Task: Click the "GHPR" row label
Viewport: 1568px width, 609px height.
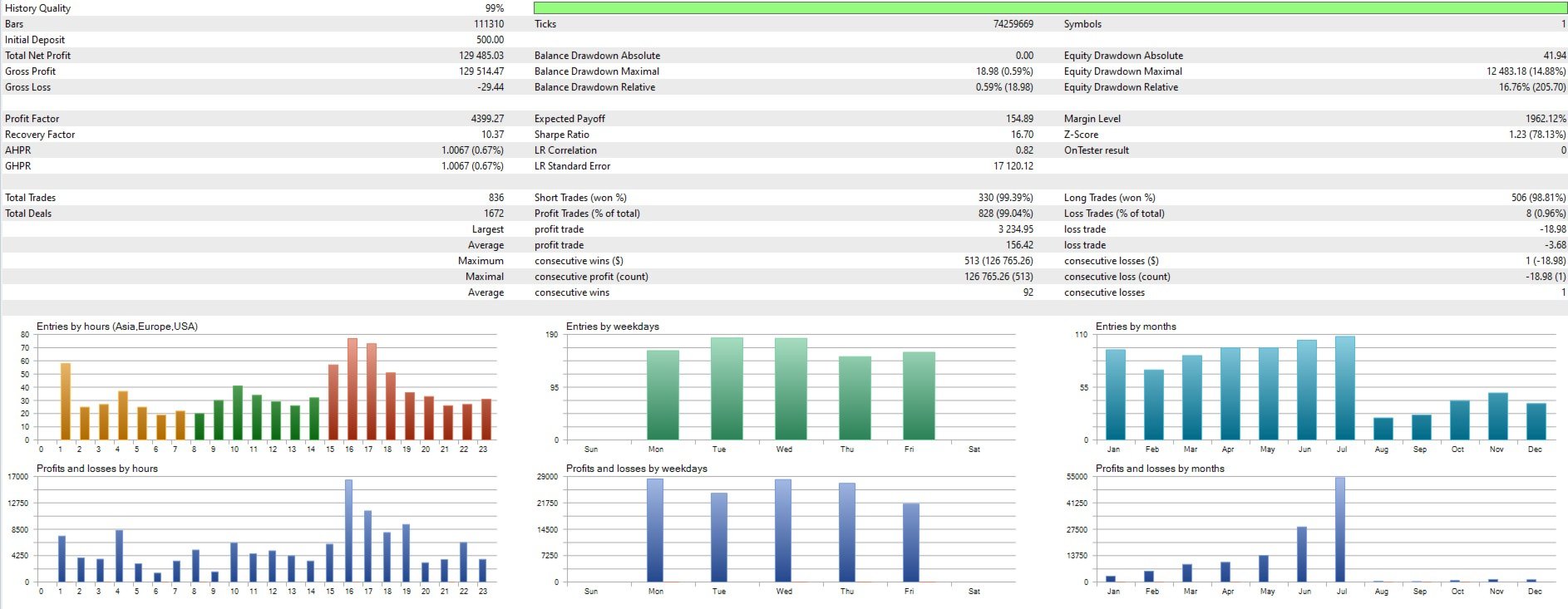Action: pos(17,166)
